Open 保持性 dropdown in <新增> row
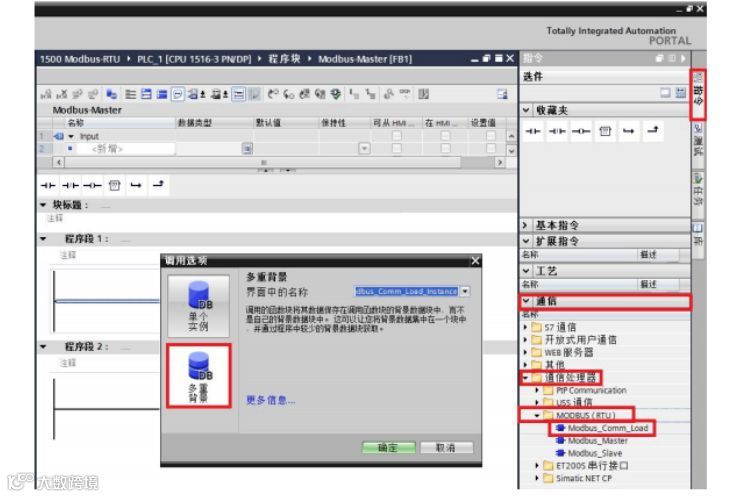 coord(364,148)
